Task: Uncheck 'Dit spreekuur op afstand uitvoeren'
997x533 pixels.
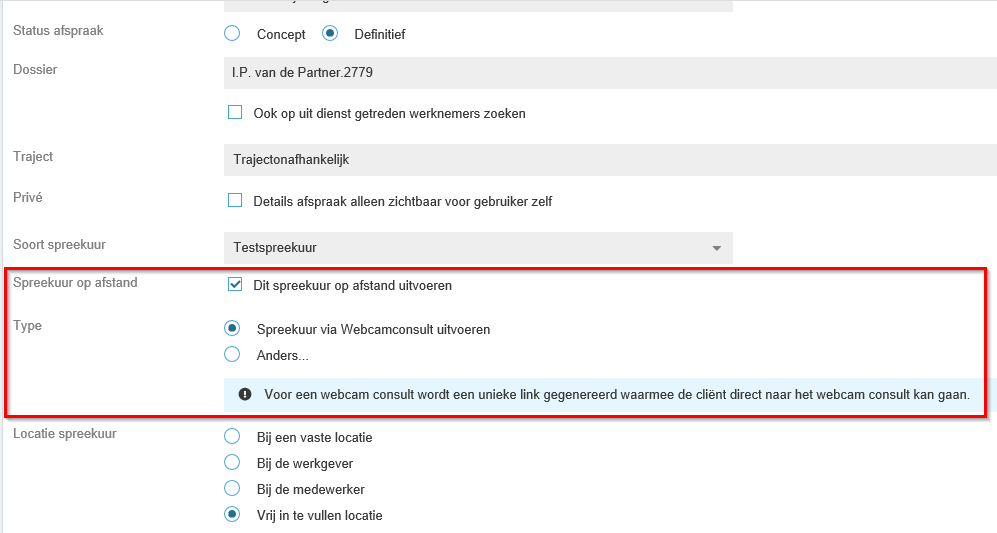Action: (x=235, y=285)
